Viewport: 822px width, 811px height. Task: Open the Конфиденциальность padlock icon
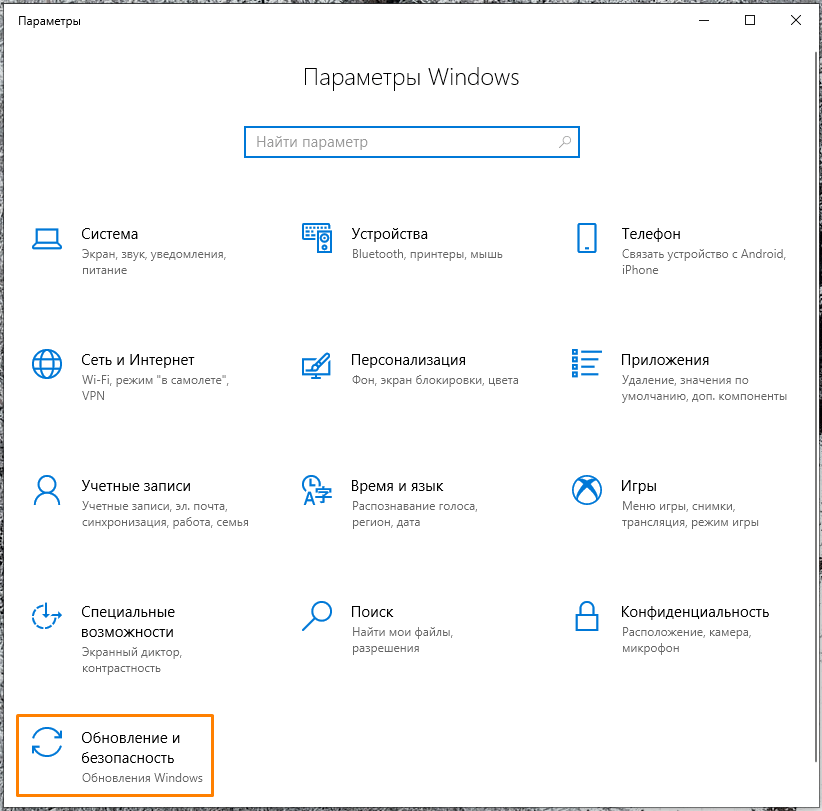click(587, 615)
